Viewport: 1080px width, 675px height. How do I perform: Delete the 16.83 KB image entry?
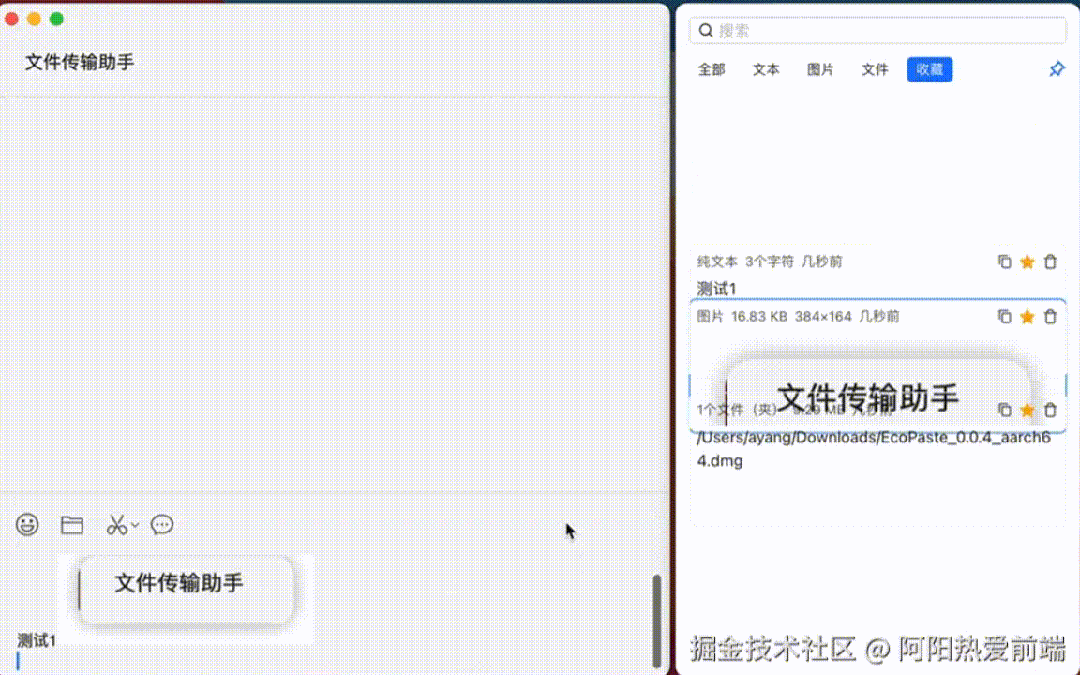(1050, 316)
